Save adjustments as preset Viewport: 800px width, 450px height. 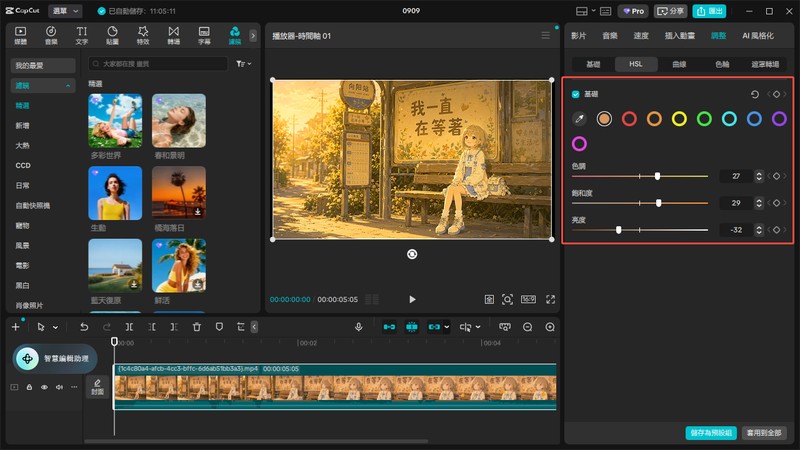click(711, 433)
